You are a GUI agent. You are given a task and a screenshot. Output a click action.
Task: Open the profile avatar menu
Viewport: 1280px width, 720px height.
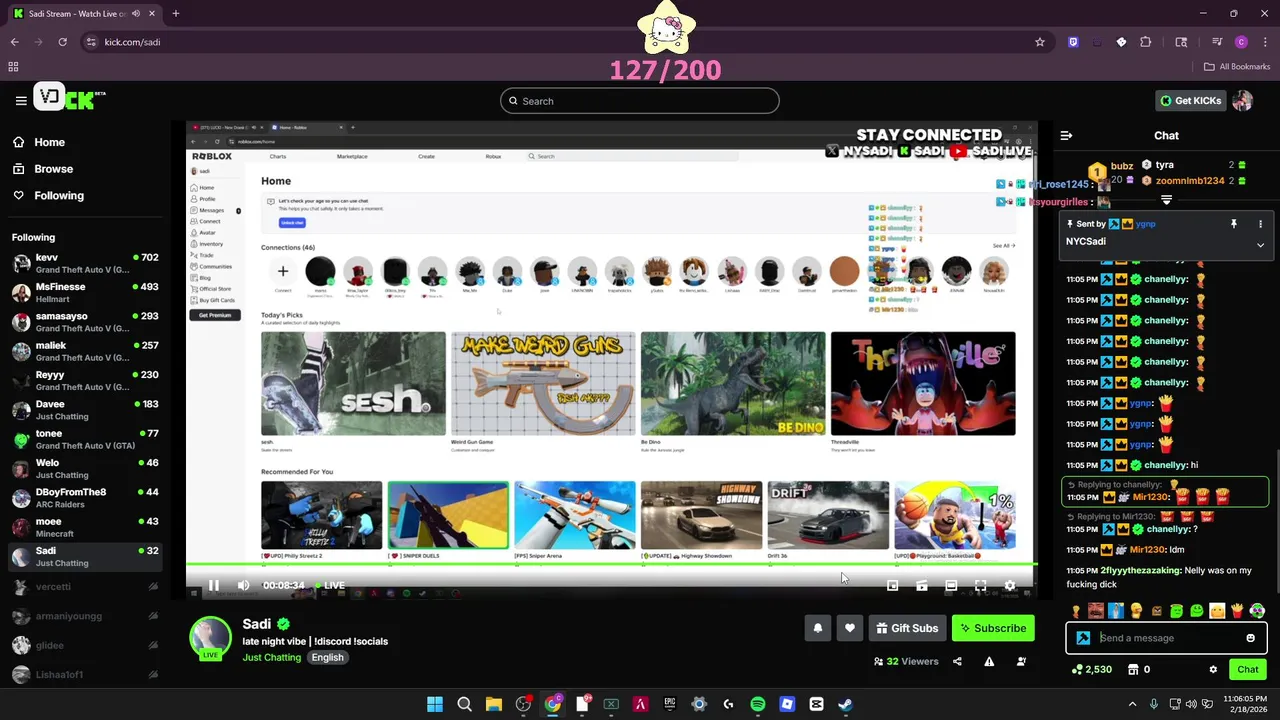tap(1242, 100)
